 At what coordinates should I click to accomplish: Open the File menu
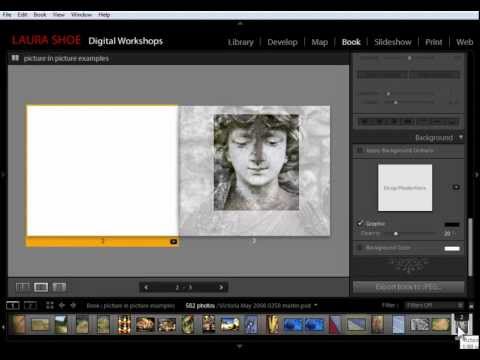tap(7, 15)
